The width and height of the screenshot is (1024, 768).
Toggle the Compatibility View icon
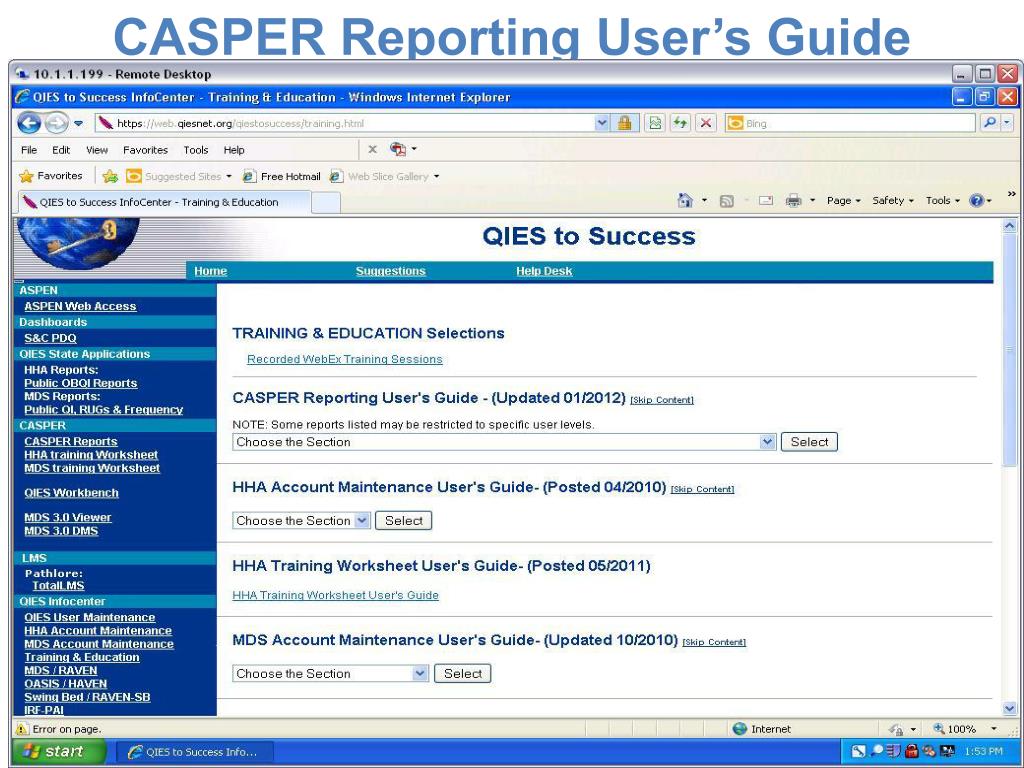point(654,123)
